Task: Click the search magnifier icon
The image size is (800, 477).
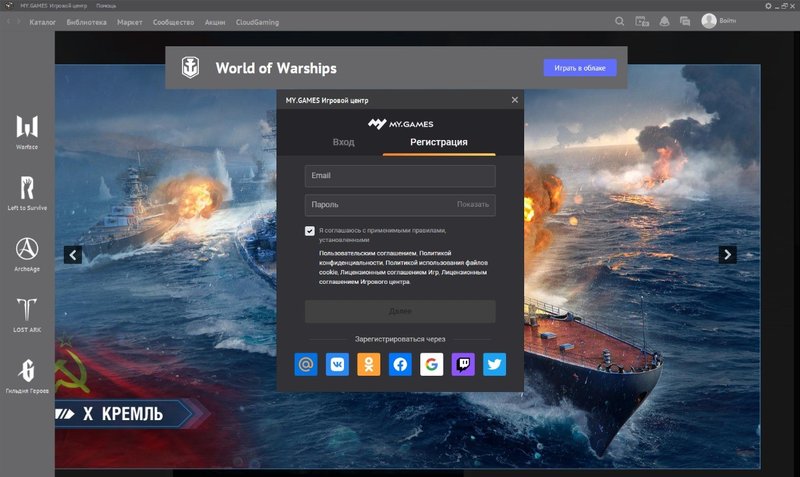Action: [x=619, y=21]
